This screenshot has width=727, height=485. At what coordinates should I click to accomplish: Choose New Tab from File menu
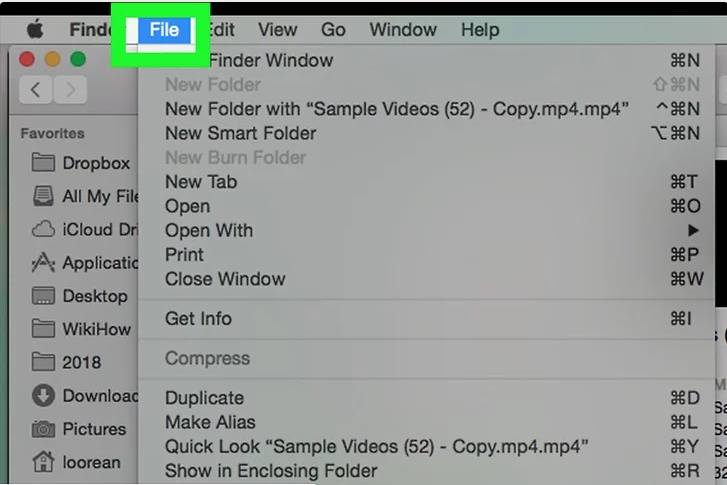[x=427, y=182]
